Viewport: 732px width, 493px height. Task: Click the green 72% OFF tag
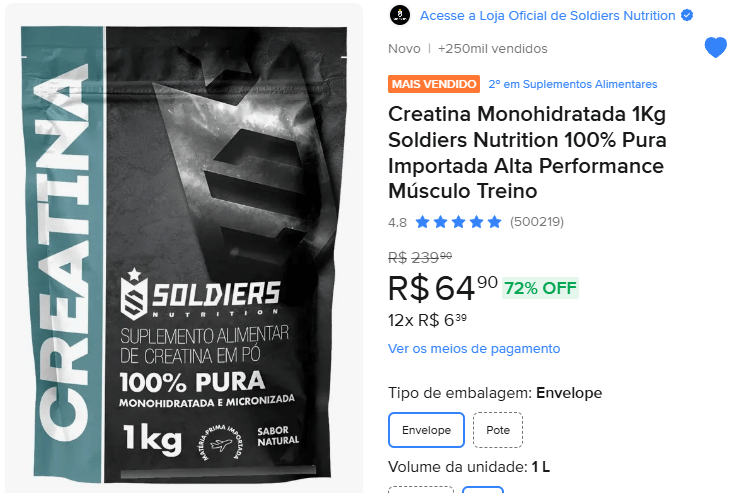541,288
